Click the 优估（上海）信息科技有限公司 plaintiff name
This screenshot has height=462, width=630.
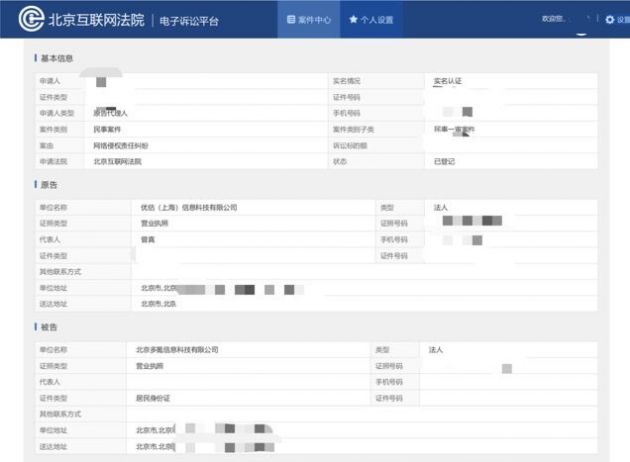188,207
